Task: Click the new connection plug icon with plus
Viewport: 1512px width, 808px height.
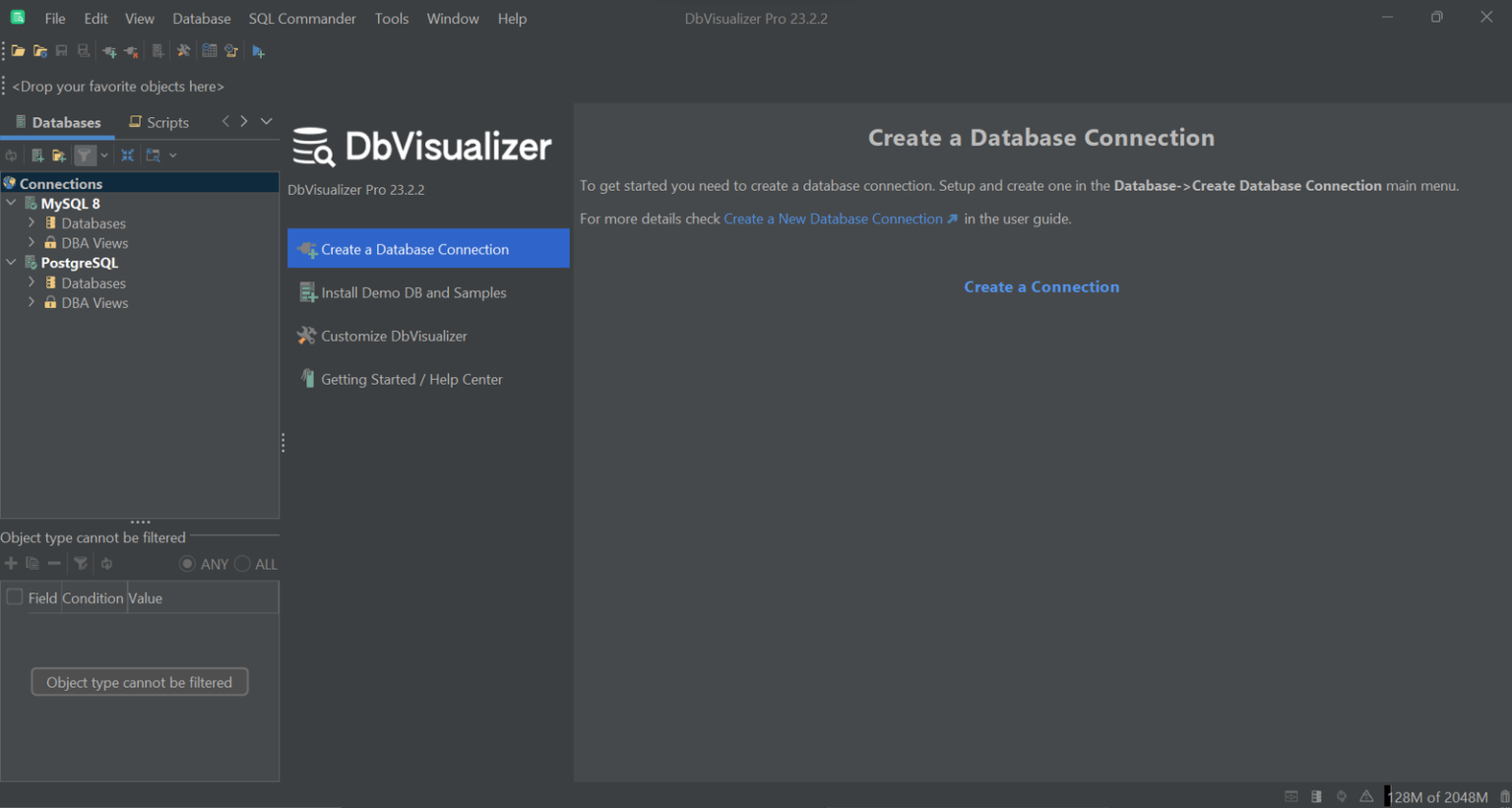Action: tap(109, 51)
